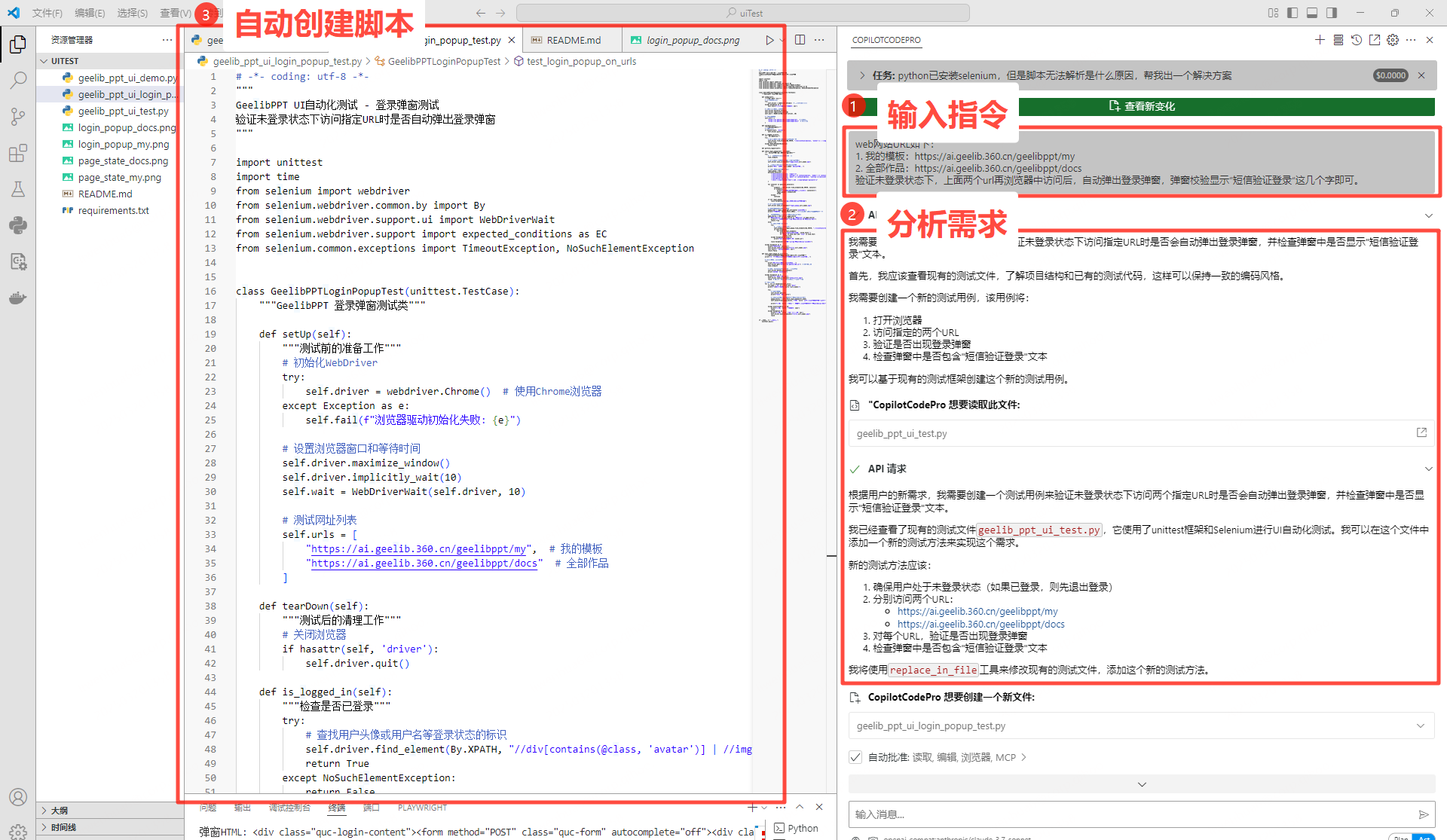
Task: Click the Docker whale sidebar icon
Action: [18, 298]
